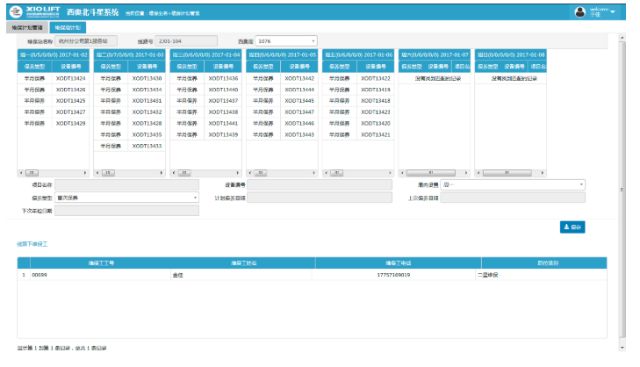Click the blue save button with download icon

pyautogui.click(x=572, y=227)
